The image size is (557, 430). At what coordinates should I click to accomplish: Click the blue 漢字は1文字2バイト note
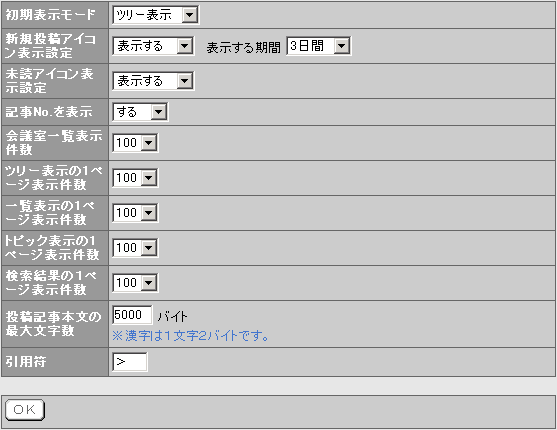click(190, 335)
